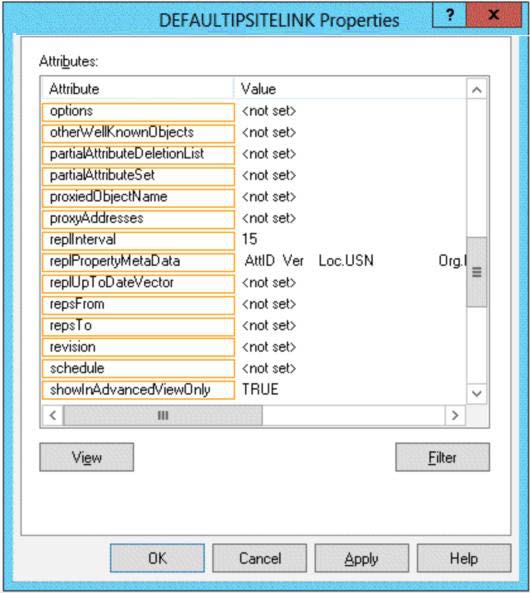Image resolution: width=530 pixels, height=593 pixels.
Task: Click the horizontal scrollbar thumb
Action: coord(163,415)
